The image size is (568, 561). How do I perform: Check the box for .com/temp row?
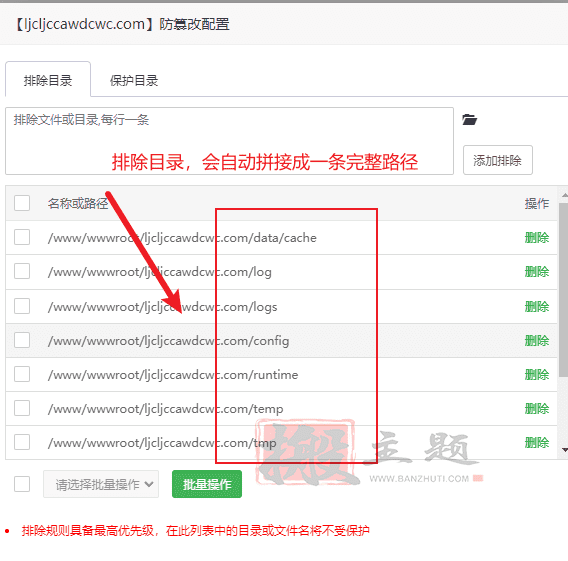click(x=22, y=408)
